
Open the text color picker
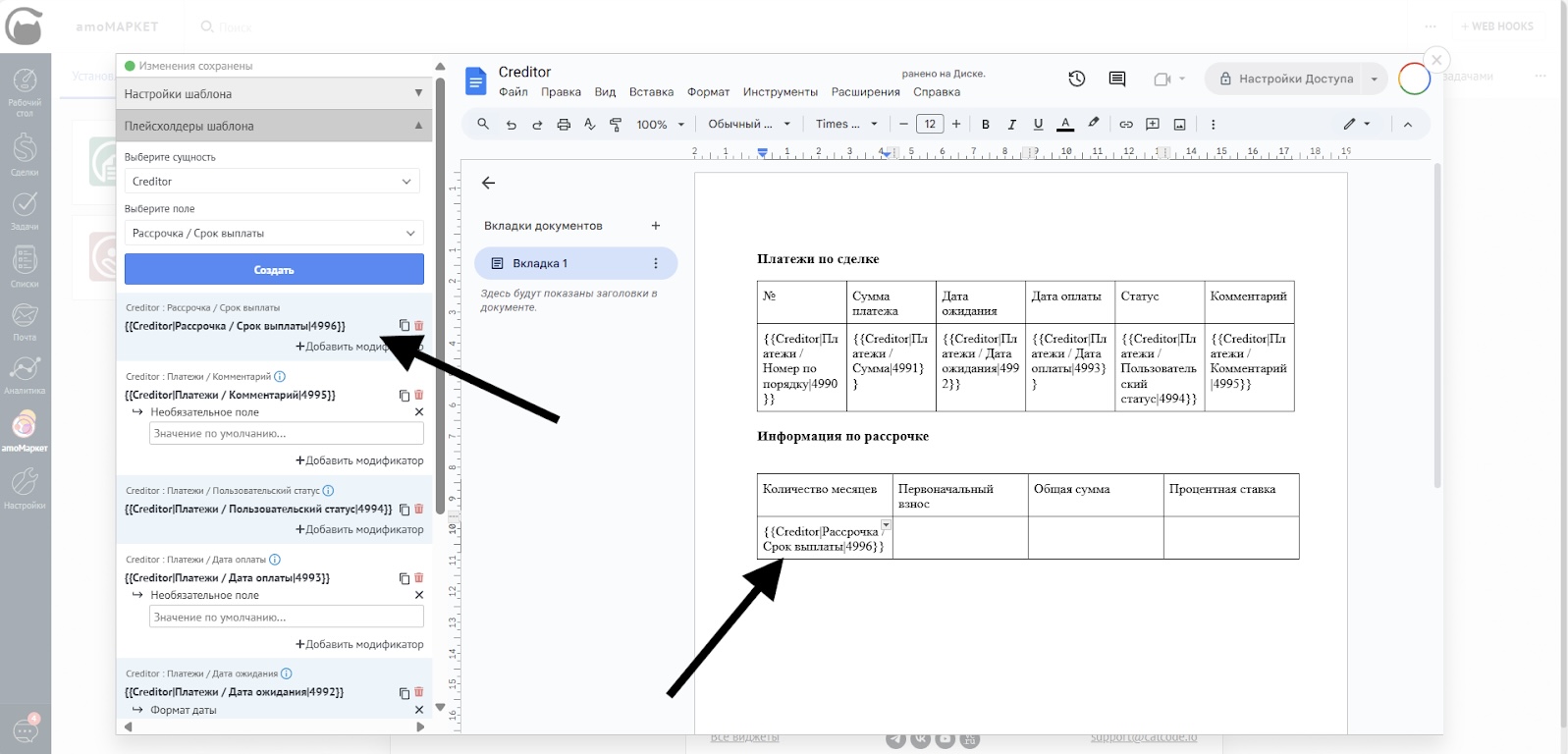pos(1065,125)
